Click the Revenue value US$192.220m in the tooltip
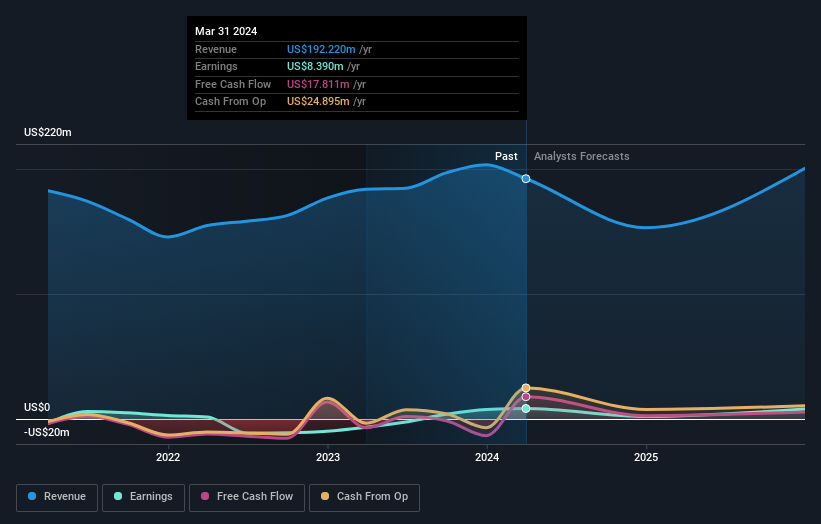Viewport: 821px width, 524px height. click(x=321, y=49)
